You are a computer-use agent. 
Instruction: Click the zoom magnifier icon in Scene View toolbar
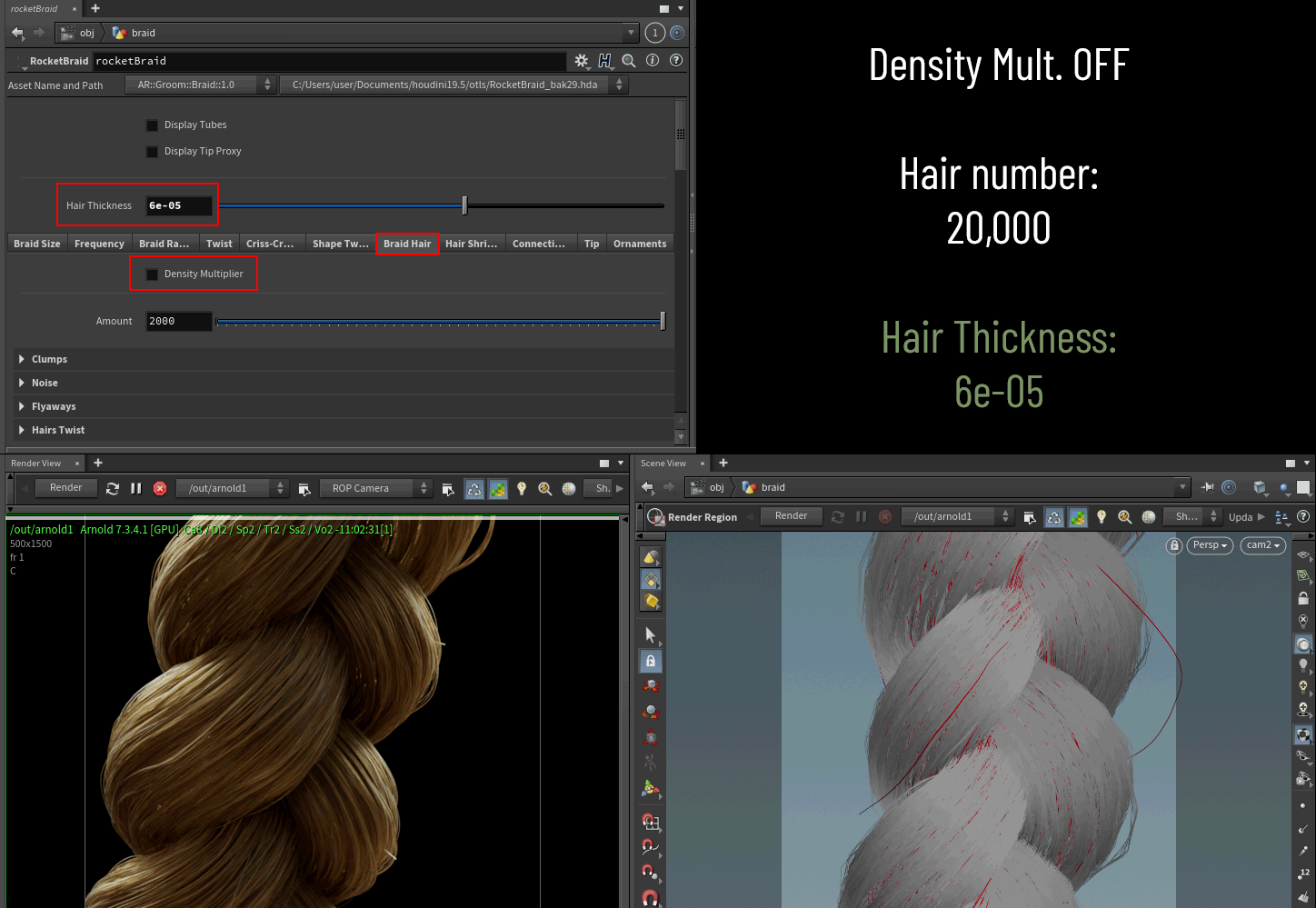coord(1125,516)
